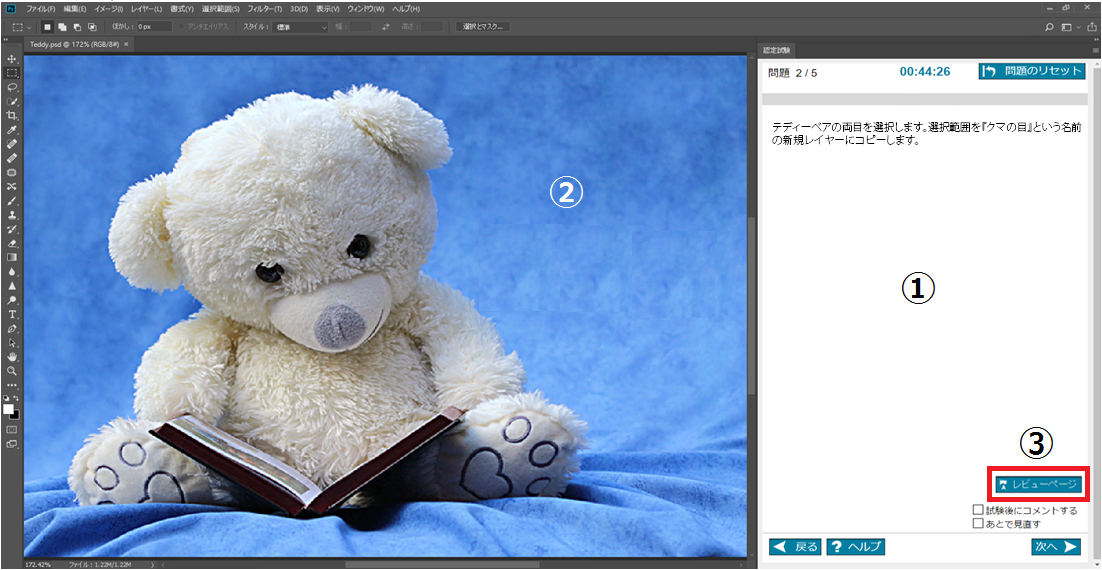This screenshot has height=570, width=1102.
Task: Check the あとで見直す checkbox
Action: 978,523
